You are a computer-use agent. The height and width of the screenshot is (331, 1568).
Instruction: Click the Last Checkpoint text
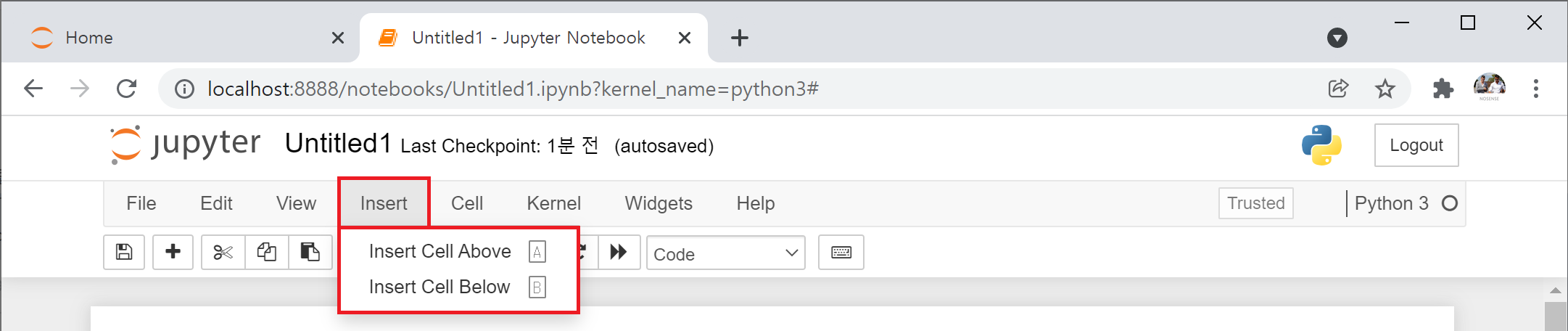pyautogui.click(x=500, y=146)
